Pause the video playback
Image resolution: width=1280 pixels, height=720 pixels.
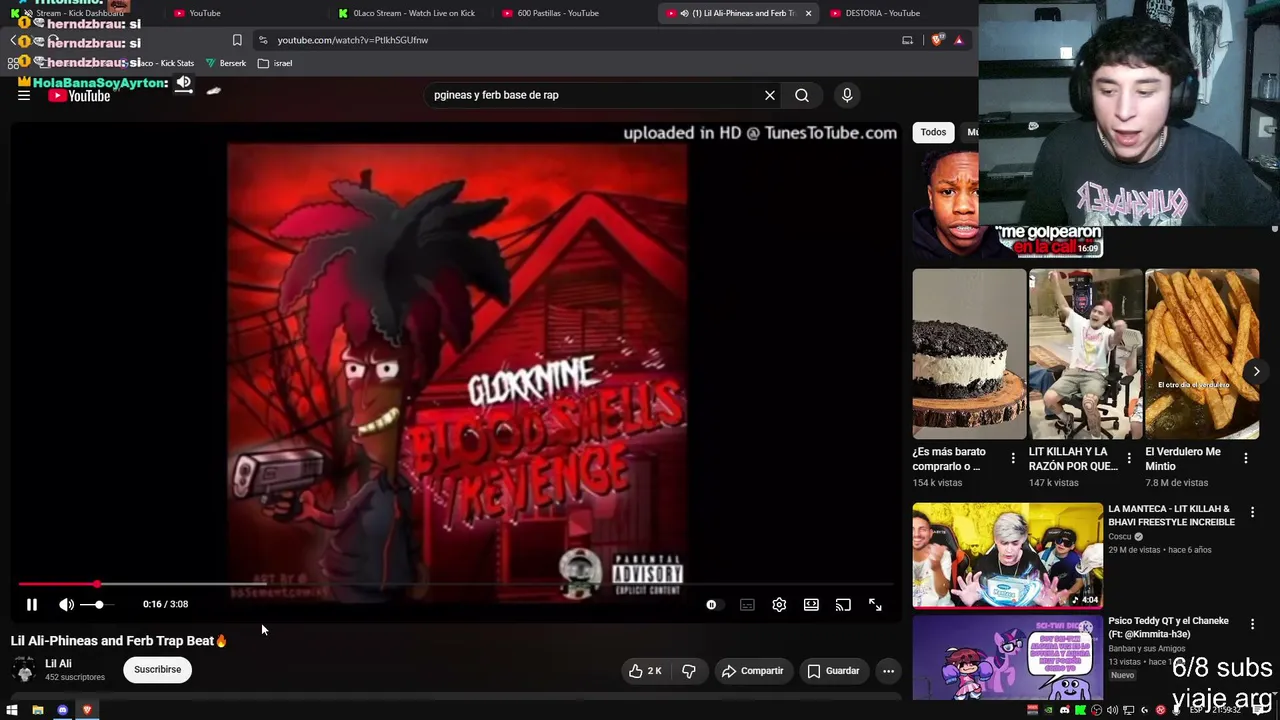[x=32, y=604]
